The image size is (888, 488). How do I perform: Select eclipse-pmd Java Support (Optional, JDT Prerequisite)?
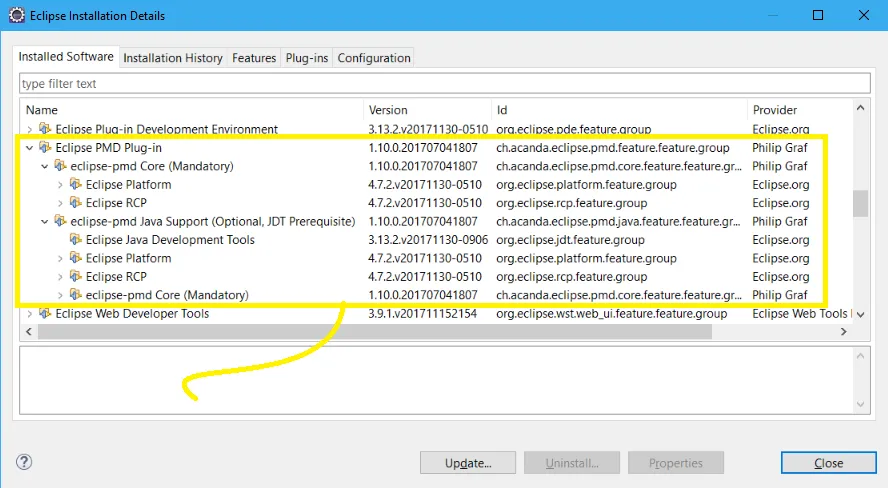tap(213, 221)
